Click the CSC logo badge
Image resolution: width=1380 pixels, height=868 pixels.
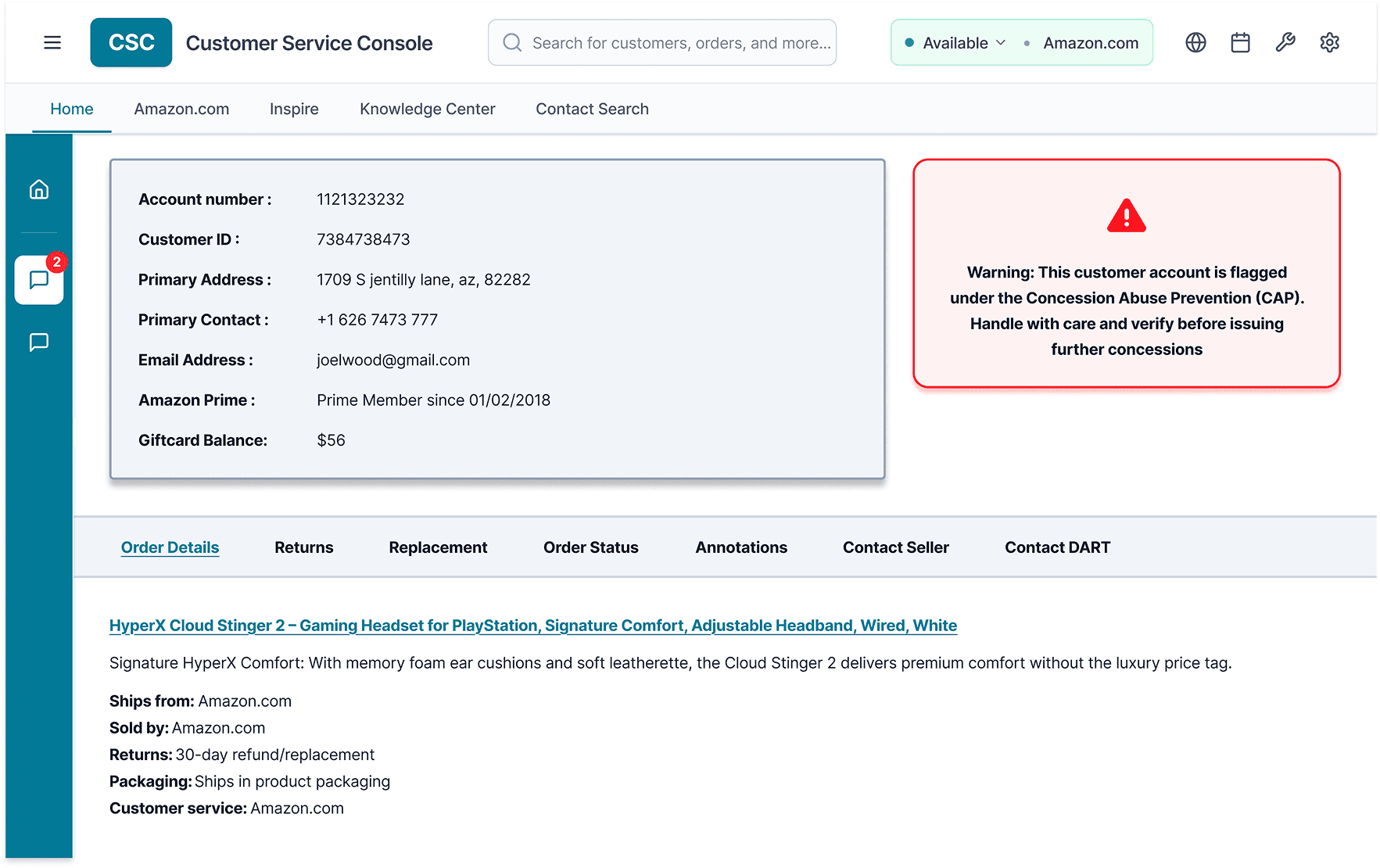[x=131, y=42]
